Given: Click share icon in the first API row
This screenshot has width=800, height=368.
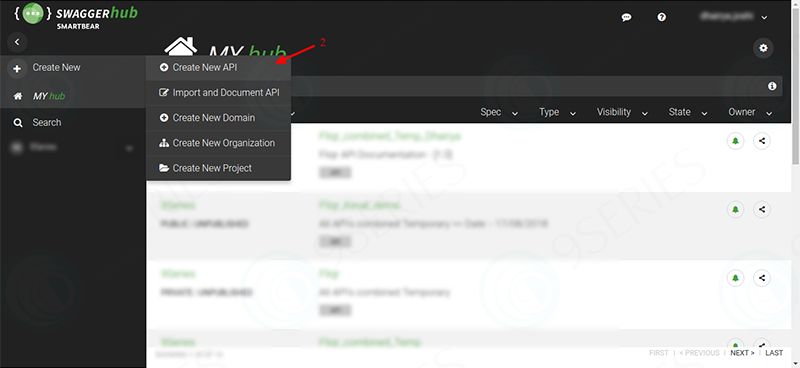Looking at the screenshot, I should 762,141.
